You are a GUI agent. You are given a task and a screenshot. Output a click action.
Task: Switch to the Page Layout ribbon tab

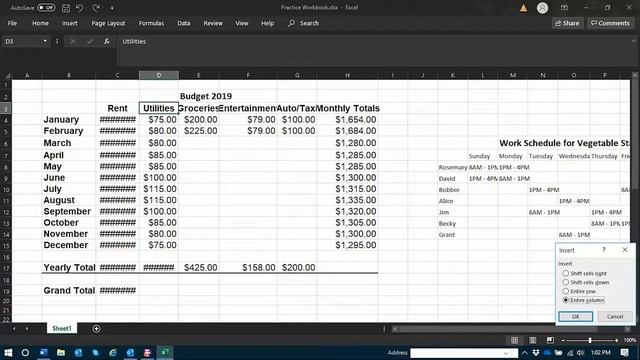coord(108,23)
